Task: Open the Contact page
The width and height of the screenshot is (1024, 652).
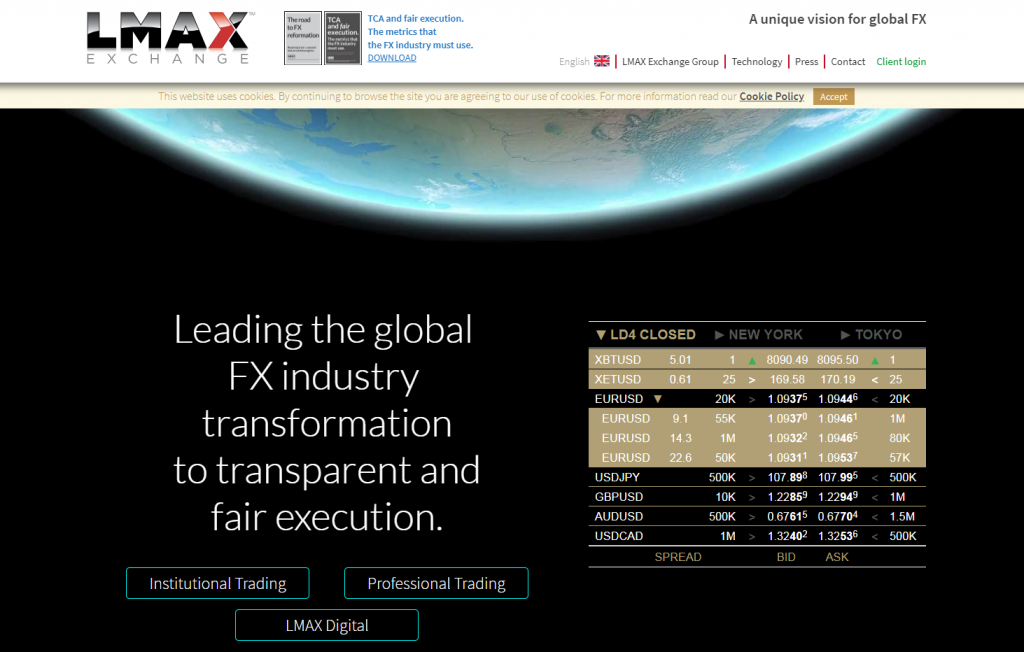Action: tap(848, 61)
